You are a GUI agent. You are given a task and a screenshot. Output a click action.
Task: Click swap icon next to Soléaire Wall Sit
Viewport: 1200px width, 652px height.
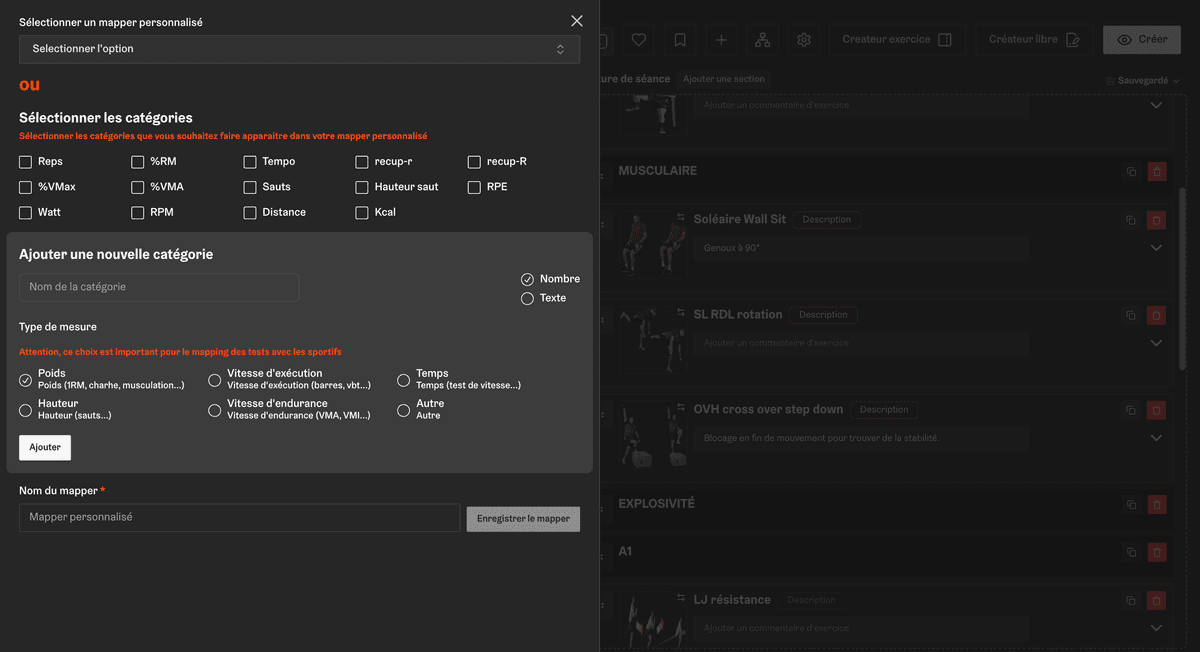click(x=681, y=218)
